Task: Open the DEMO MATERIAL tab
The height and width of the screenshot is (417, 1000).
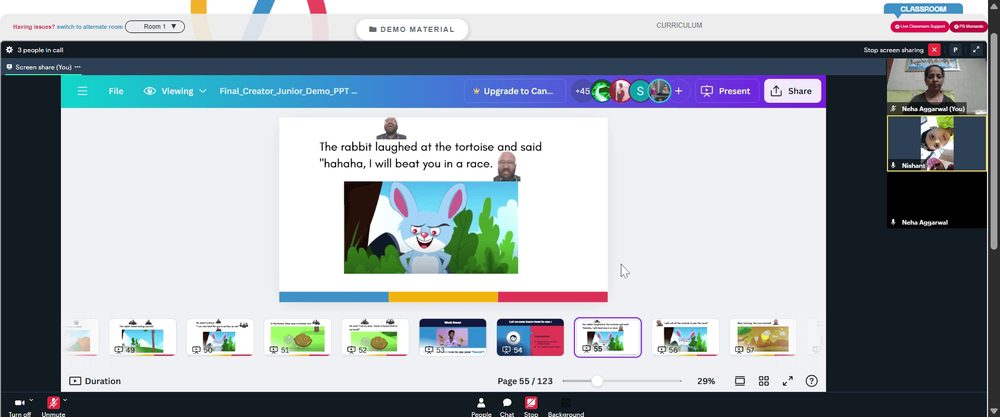Action: [x=412, y=29]
